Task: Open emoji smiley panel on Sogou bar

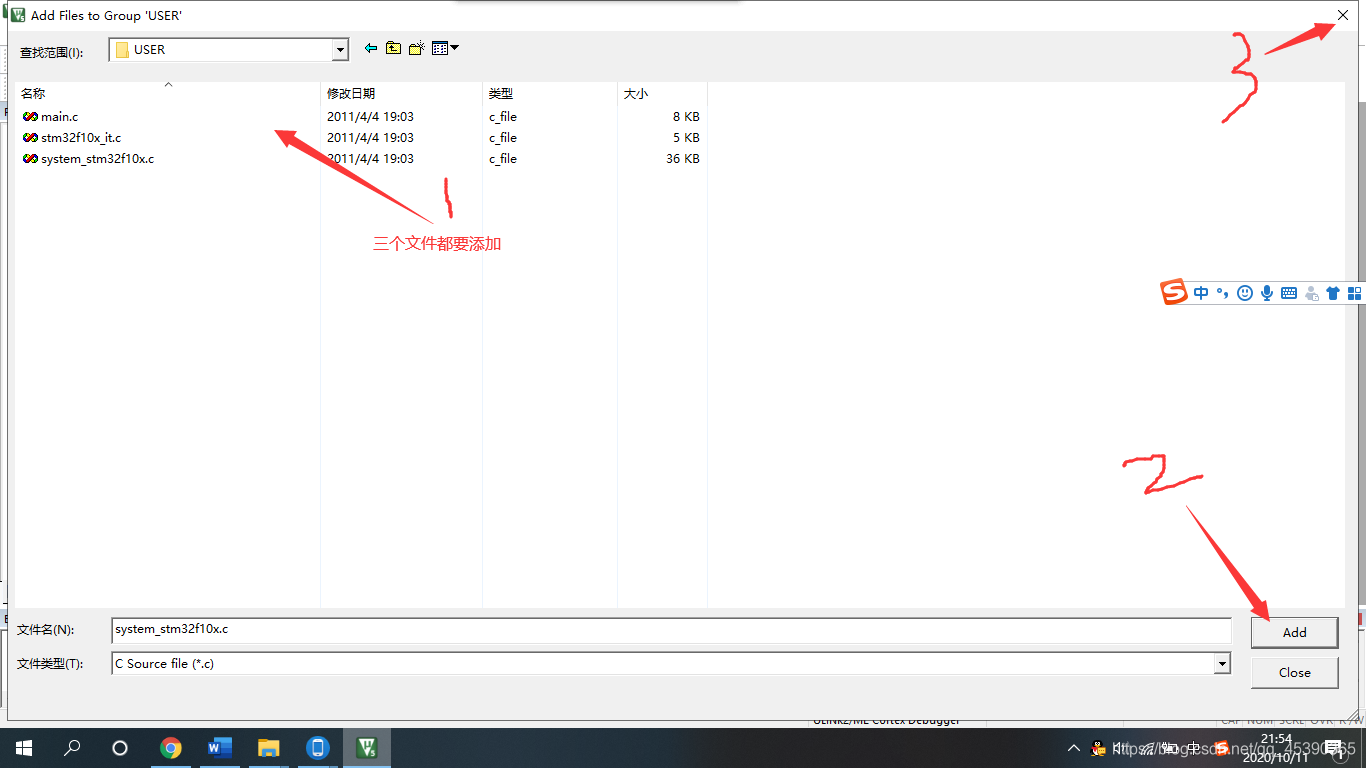Action: point(1245,293)
